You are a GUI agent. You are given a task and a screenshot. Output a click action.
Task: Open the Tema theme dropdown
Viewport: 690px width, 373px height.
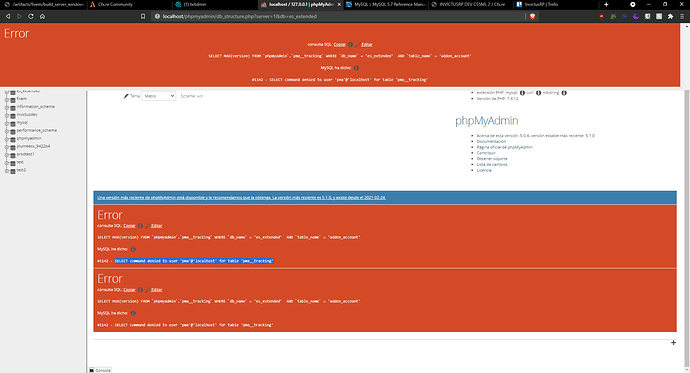pos(158,96)
